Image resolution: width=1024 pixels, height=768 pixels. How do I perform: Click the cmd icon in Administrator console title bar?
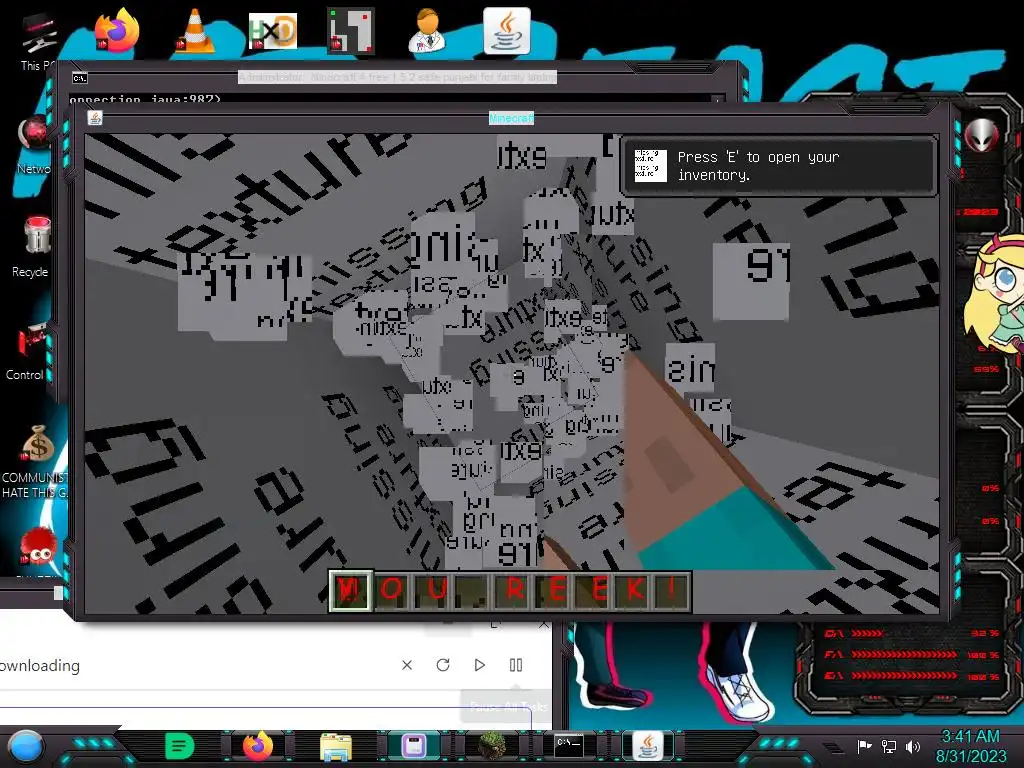click(80, 78)
